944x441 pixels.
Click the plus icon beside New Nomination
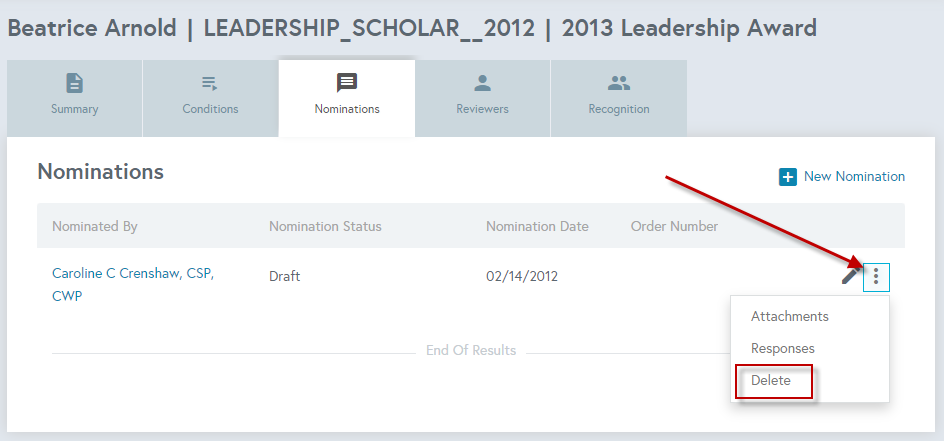(x=788, y=177)
